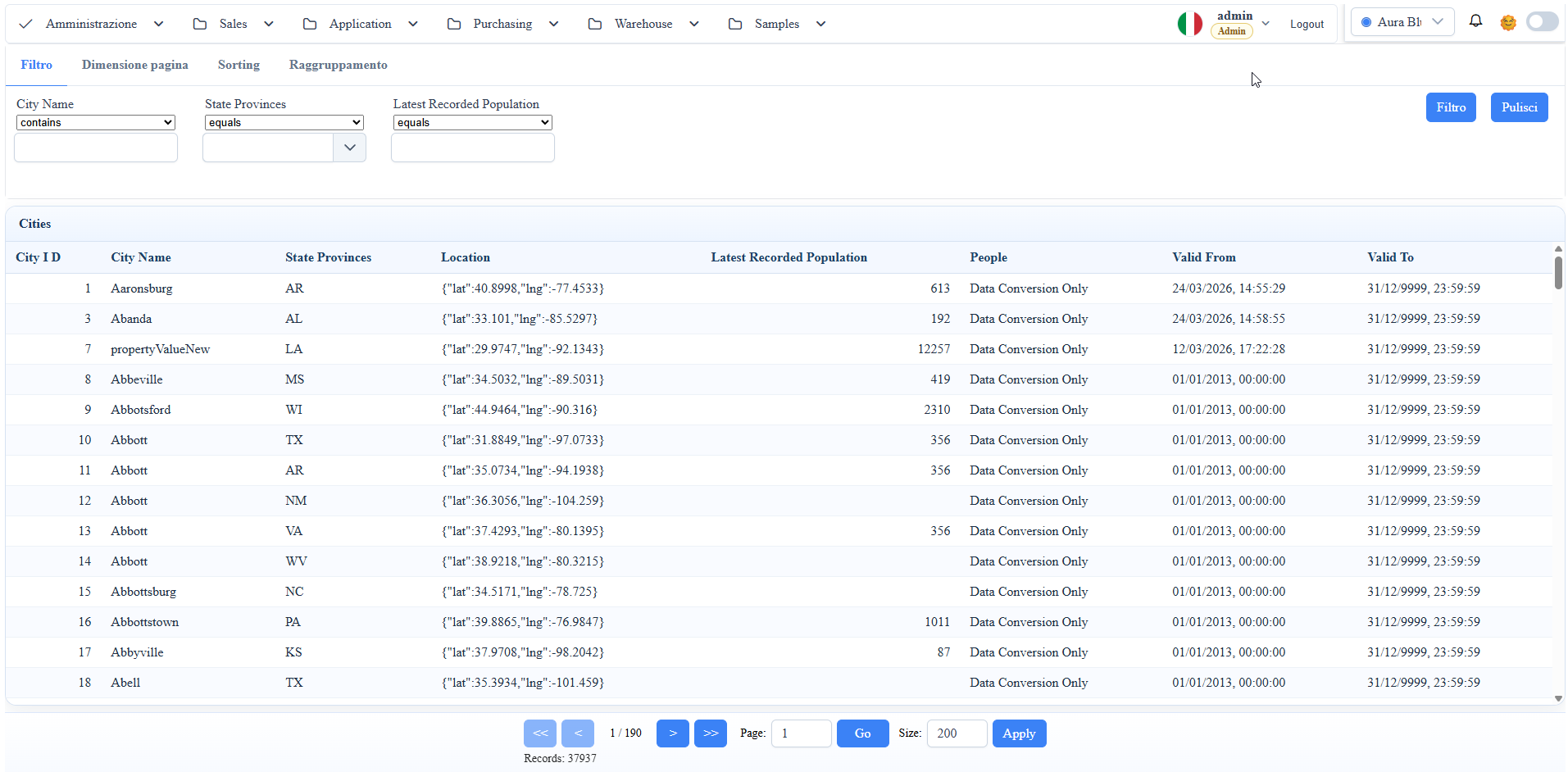Open the Aura Blue theme selector
This screenshot has height=772, width=1568.
(x=1402, y=22)
